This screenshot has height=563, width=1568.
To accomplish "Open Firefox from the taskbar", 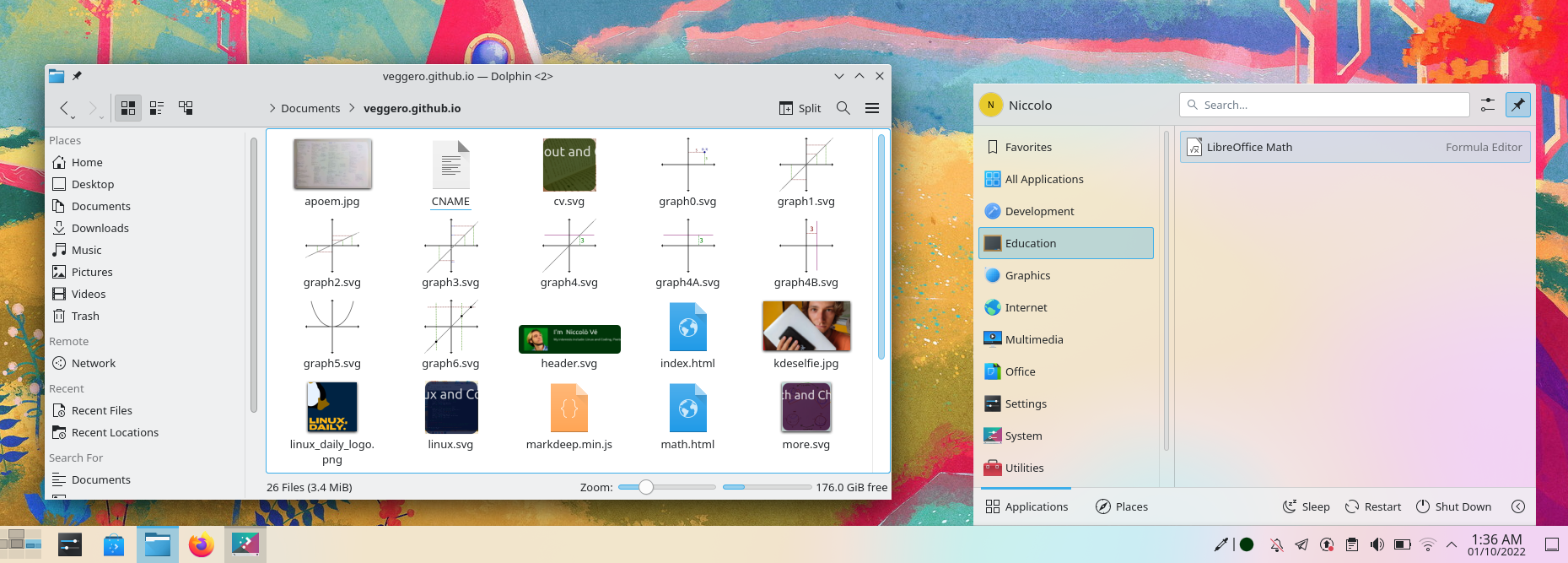I will click(x=201, y=545).
